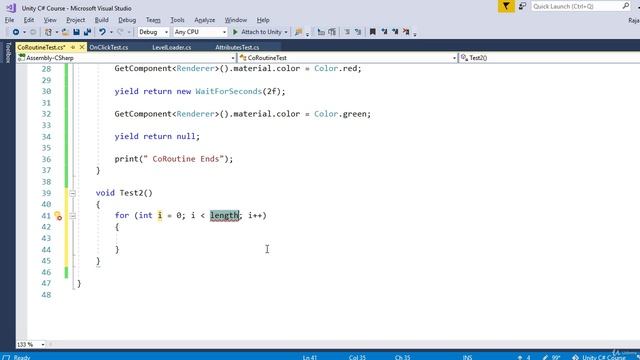The image size is (640, 360).
Task: Click the highlighted 'length' word on line 41
Action: point(224,216)
